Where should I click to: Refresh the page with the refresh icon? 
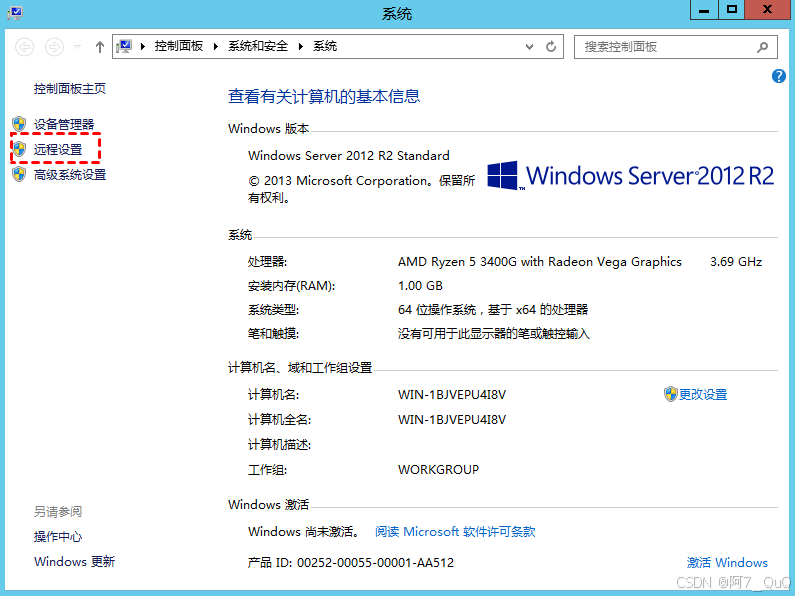pos(551,47)
